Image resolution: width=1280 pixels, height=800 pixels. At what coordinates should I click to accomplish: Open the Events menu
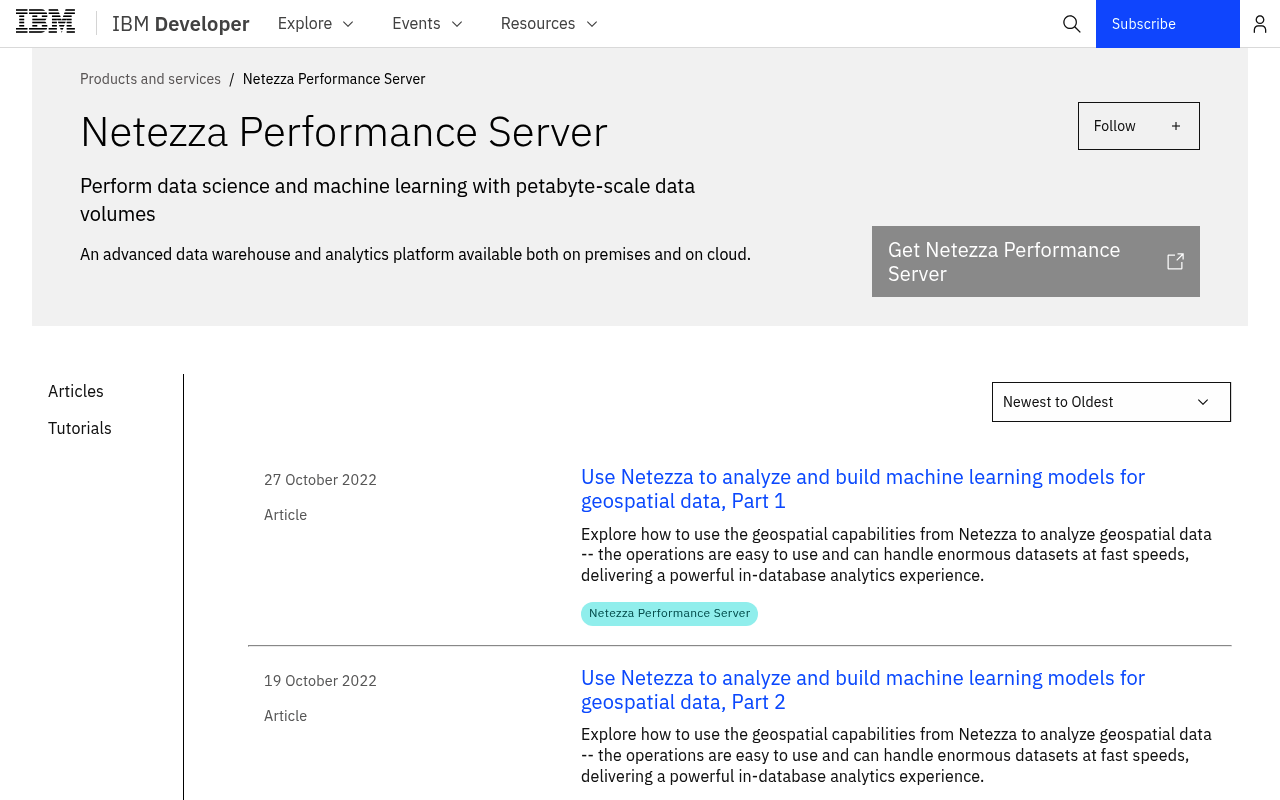tap(427, 24)
